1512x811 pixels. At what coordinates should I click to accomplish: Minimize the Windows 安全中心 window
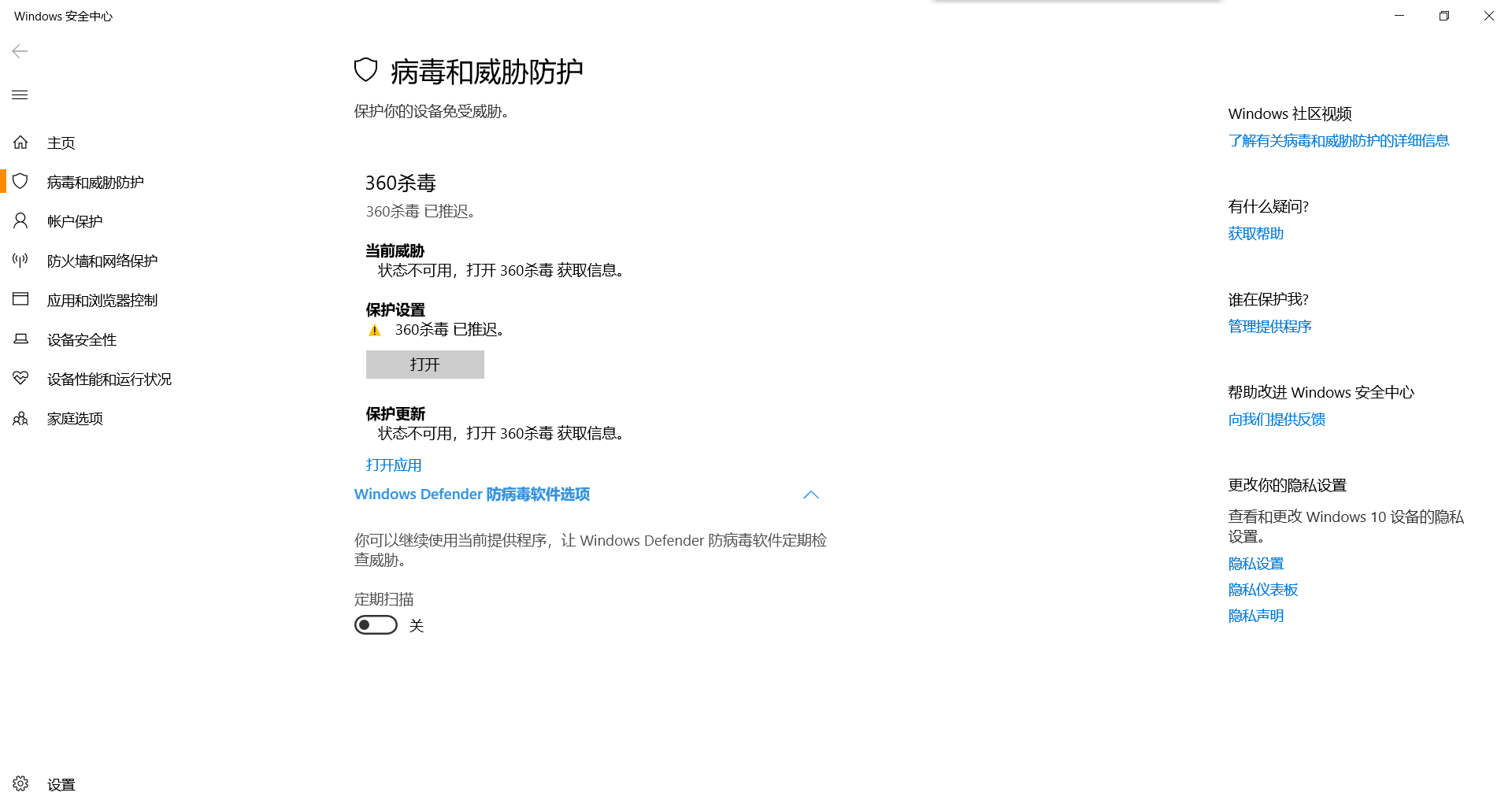tap(1399, 16)
